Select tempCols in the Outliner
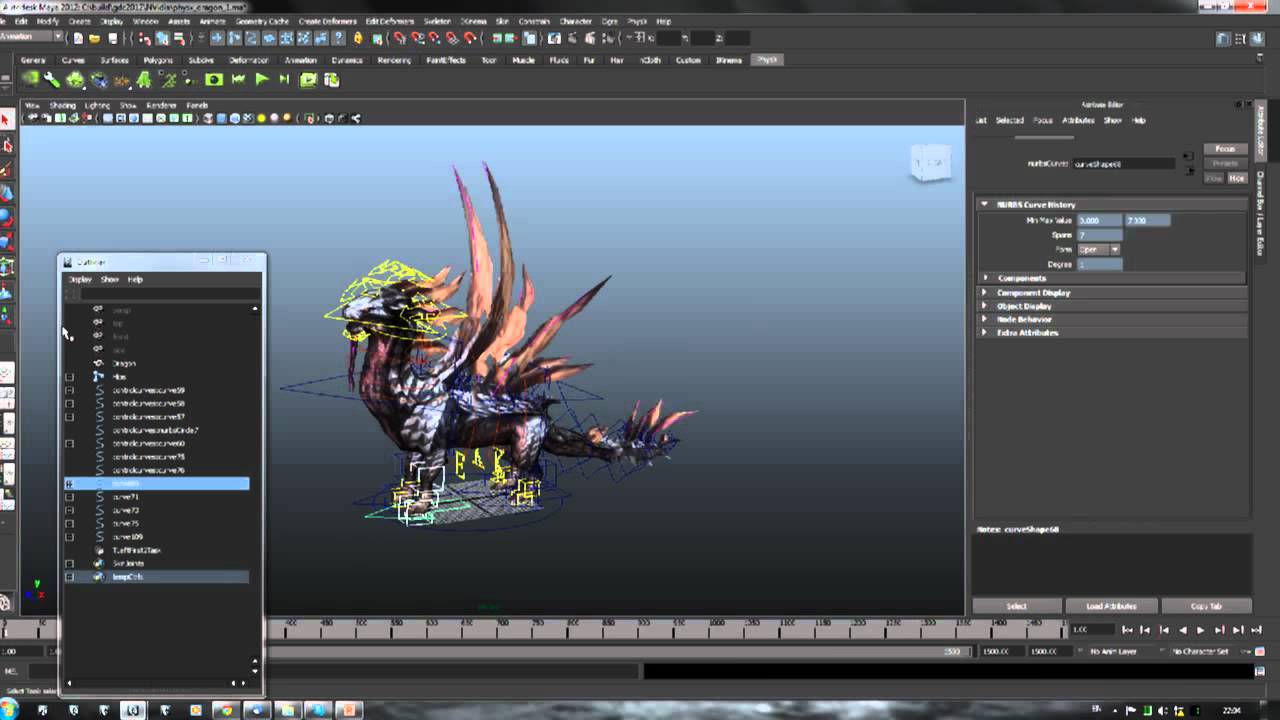1280x720 pixels. click(x=128, y=577)
